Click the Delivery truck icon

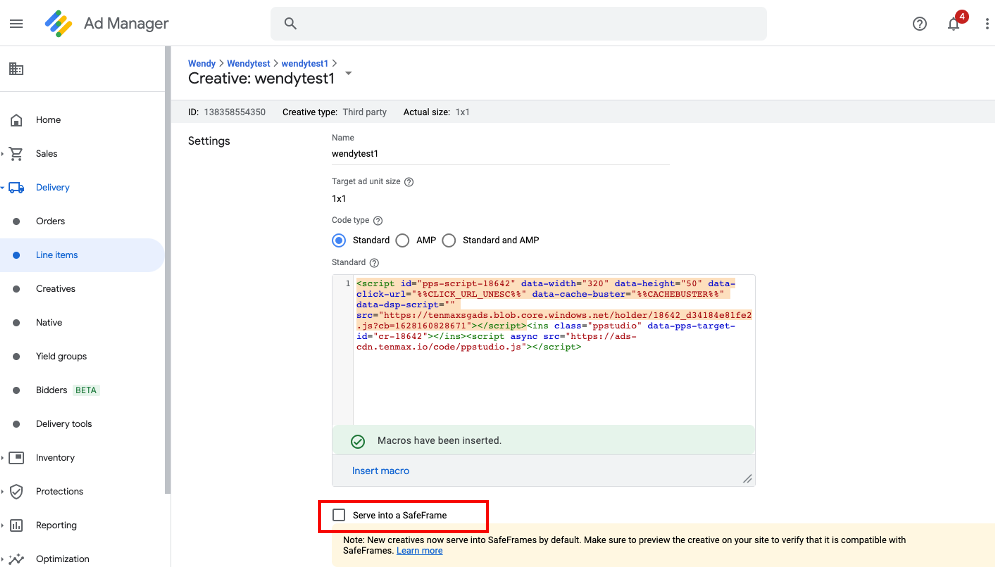point(16,187)
